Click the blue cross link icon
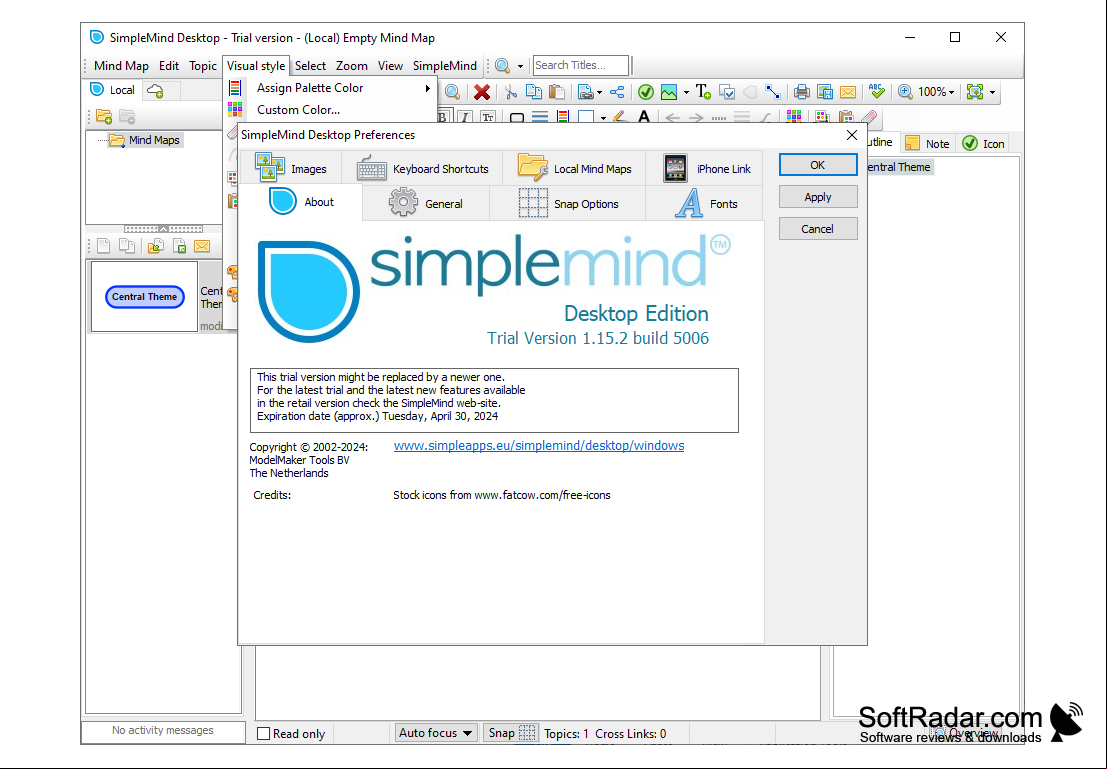1107x769 pixels. tap(772, 92)
